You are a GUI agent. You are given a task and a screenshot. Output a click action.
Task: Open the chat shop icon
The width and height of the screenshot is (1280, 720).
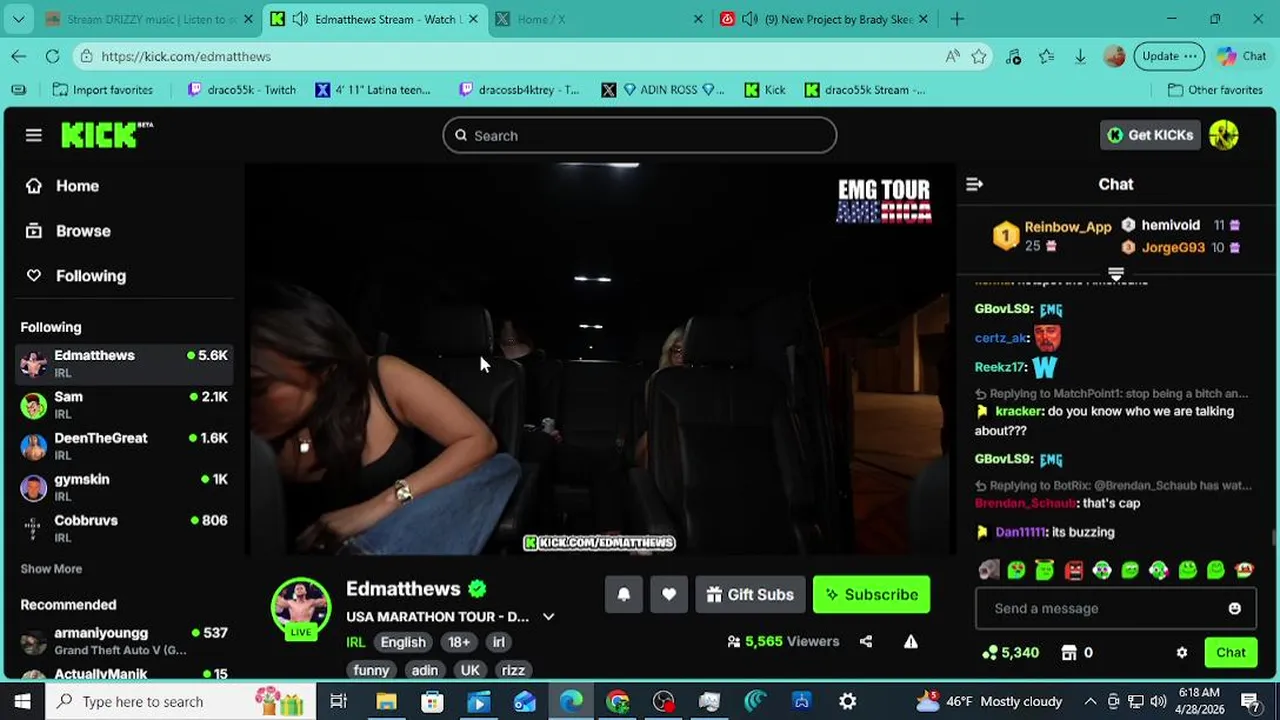click(x=1069, y=652)
